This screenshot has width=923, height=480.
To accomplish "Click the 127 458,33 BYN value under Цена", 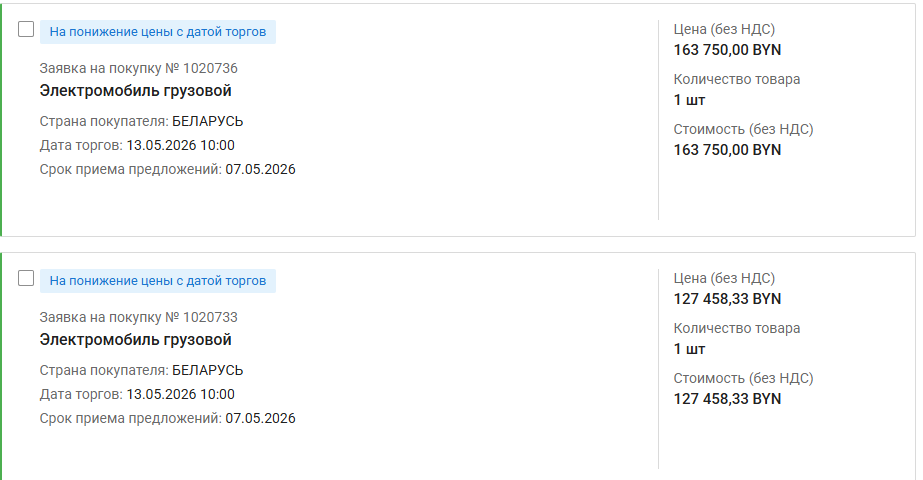I will [727, 298].
